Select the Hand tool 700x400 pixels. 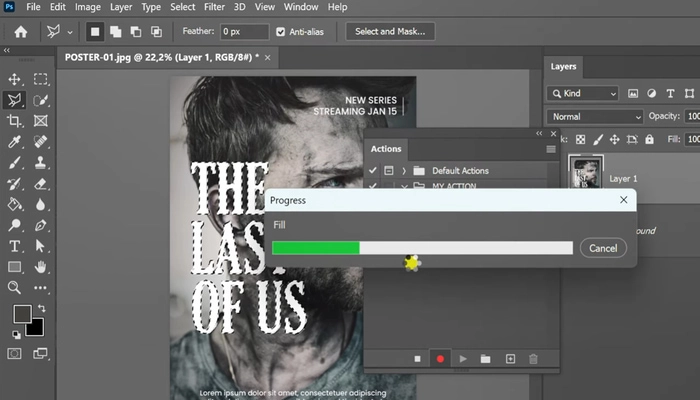click(x=41, y=267)
